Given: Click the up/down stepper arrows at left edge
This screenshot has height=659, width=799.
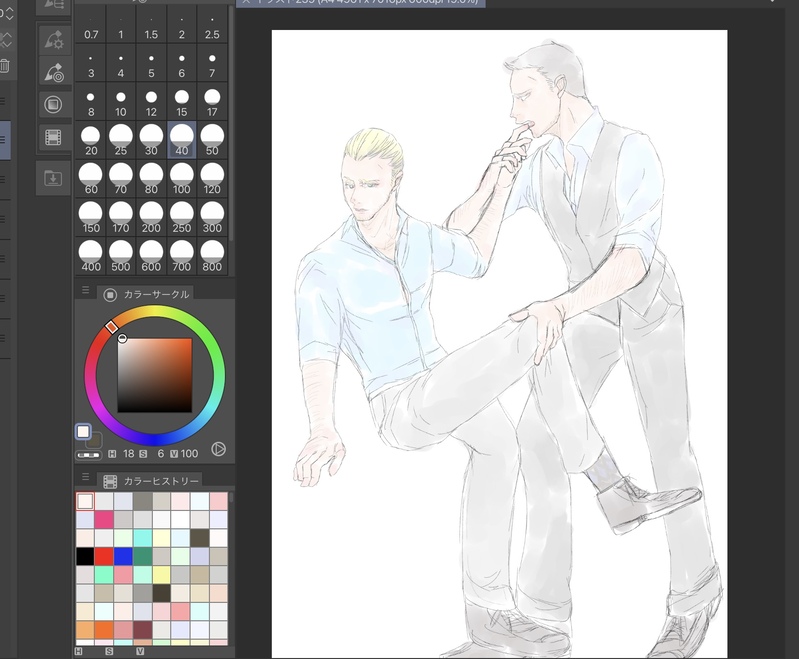Looking at the screenshot, I should [8, 13].
